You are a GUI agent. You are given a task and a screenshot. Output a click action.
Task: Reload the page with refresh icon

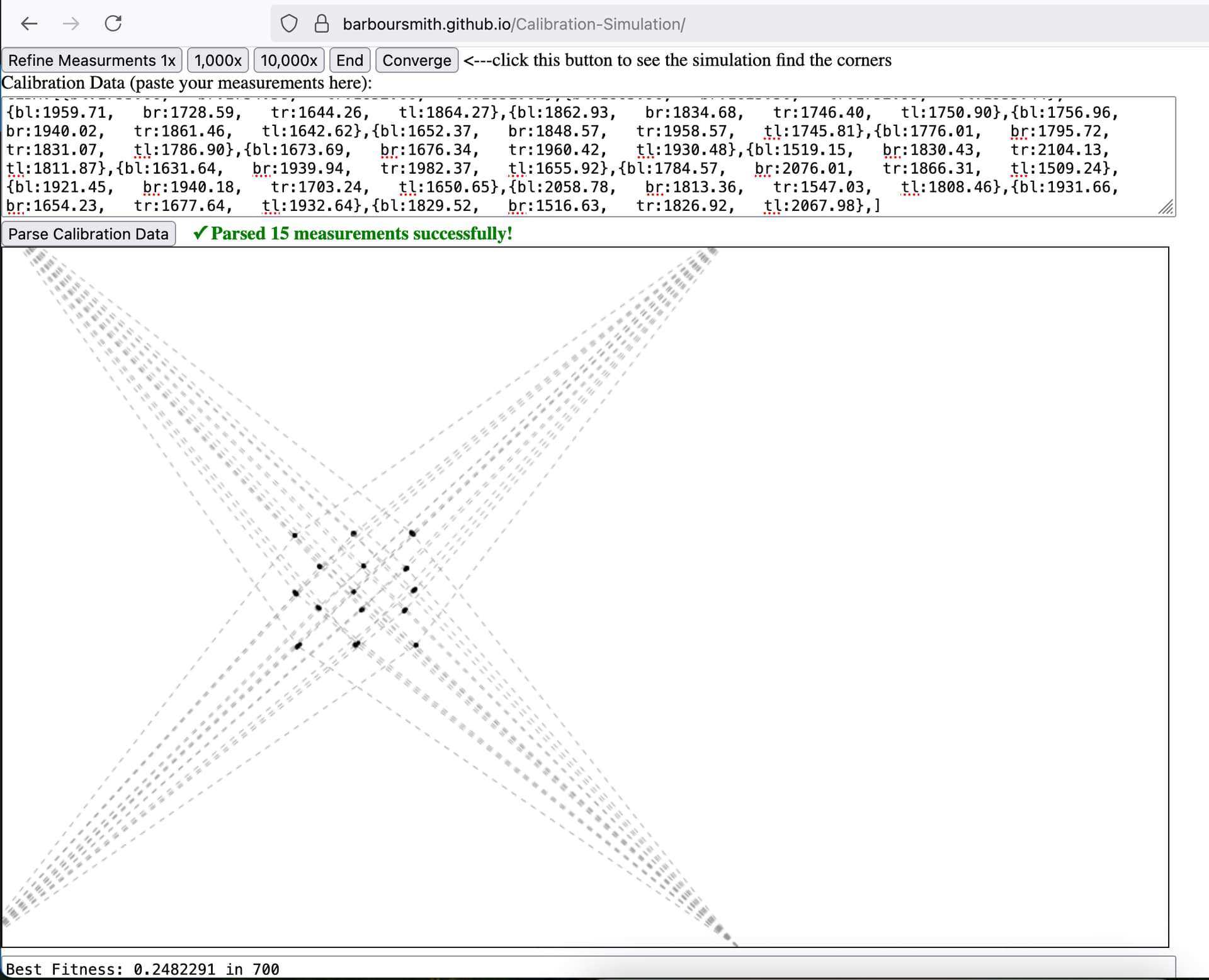click(x=113, y=24)
